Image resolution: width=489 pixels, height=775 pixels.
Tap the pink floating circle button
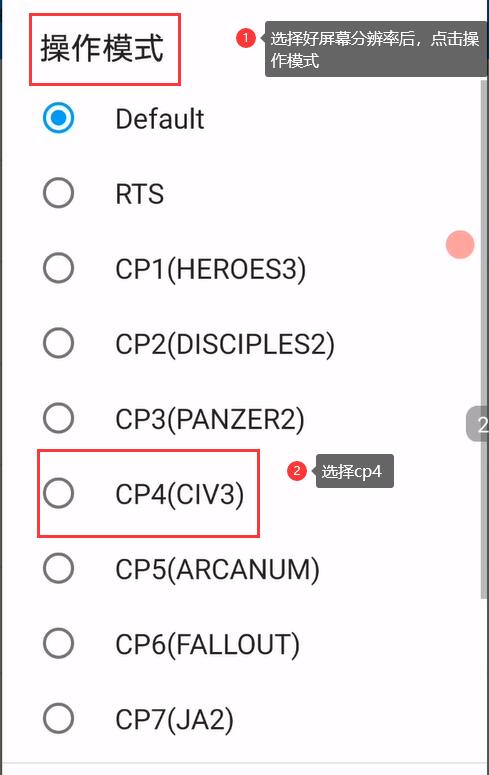click(x=460, y=245)
